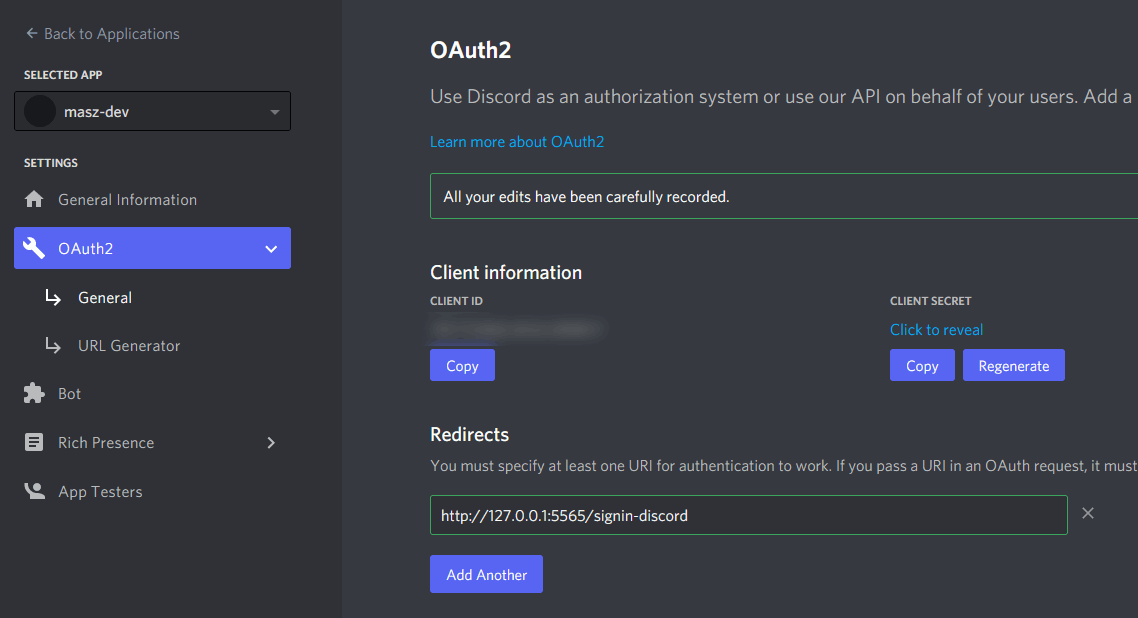Click the back arrow icon
This screenshot has width=1138, height=618.
click(x=31, y=33)
